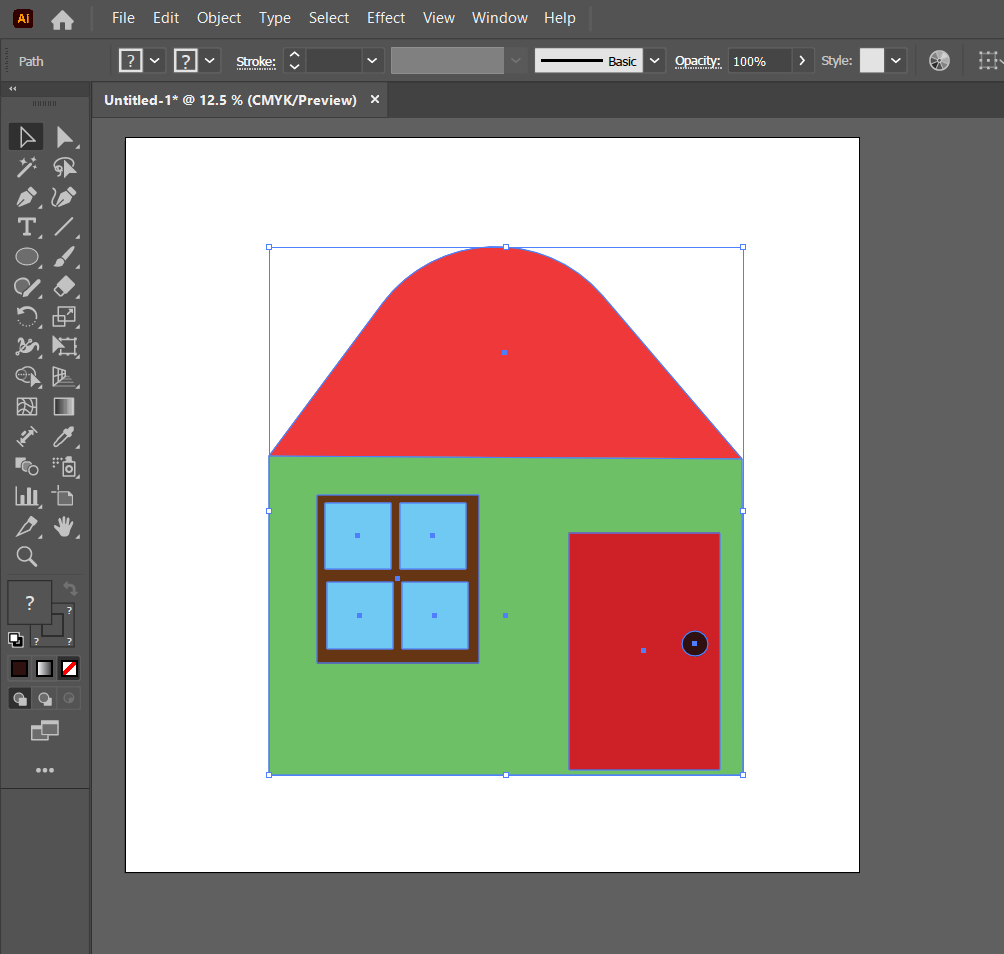The height and width of the screenshot is (954, 1004).
Task: Click the opacity 100% field
Action: pos(759,61)
